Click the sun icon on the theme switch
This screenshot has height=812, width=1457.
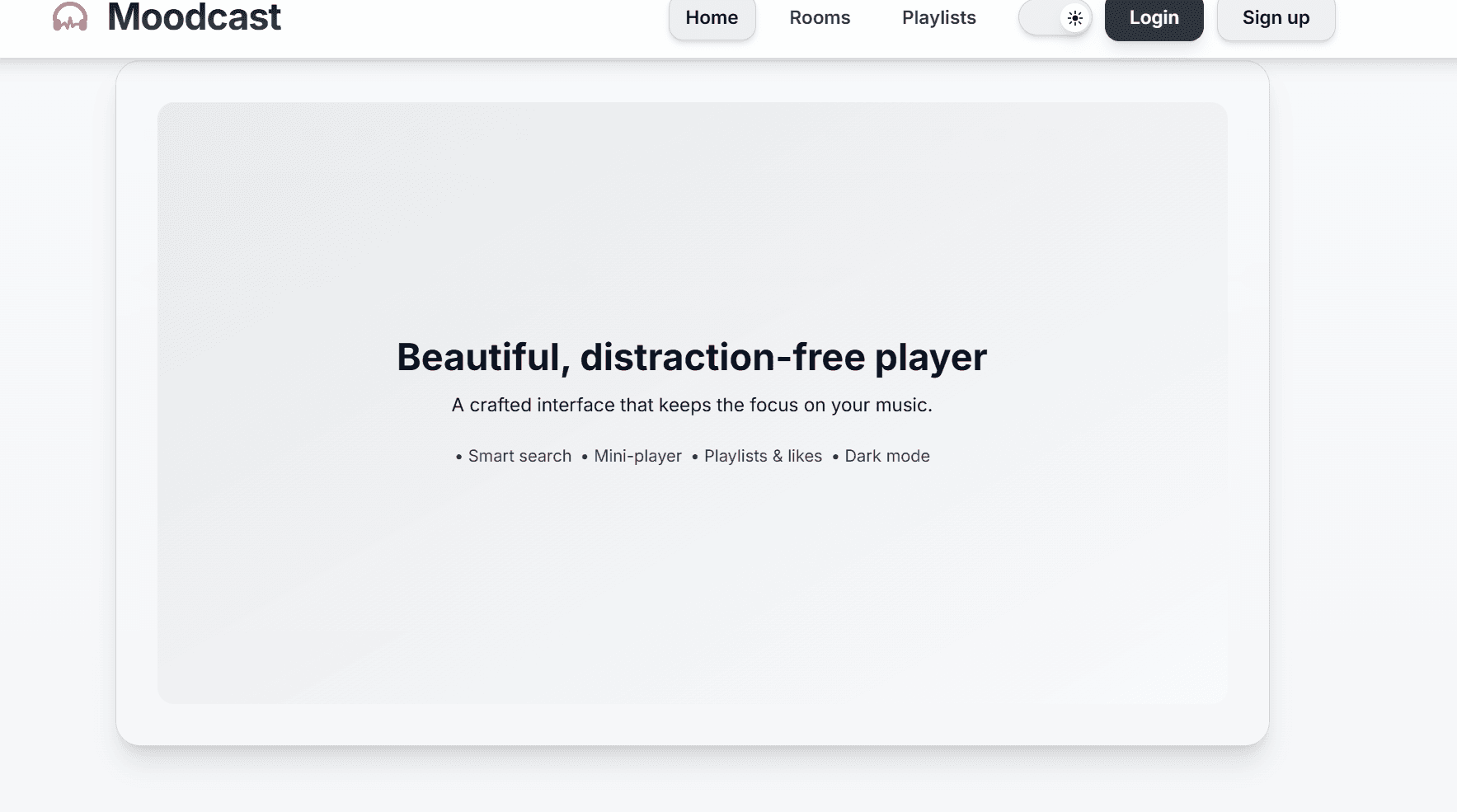1074,17
